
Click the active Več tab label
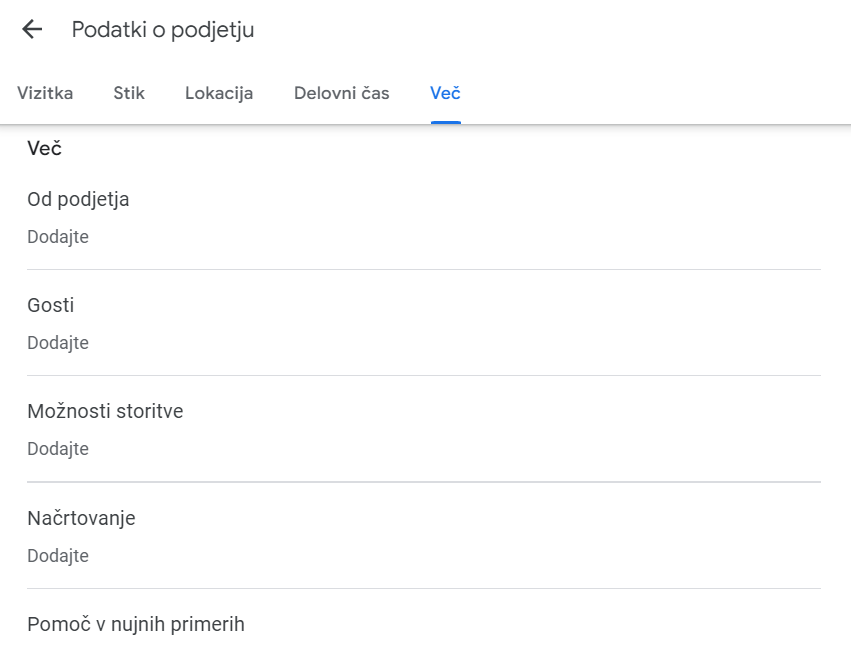[445, 94]
